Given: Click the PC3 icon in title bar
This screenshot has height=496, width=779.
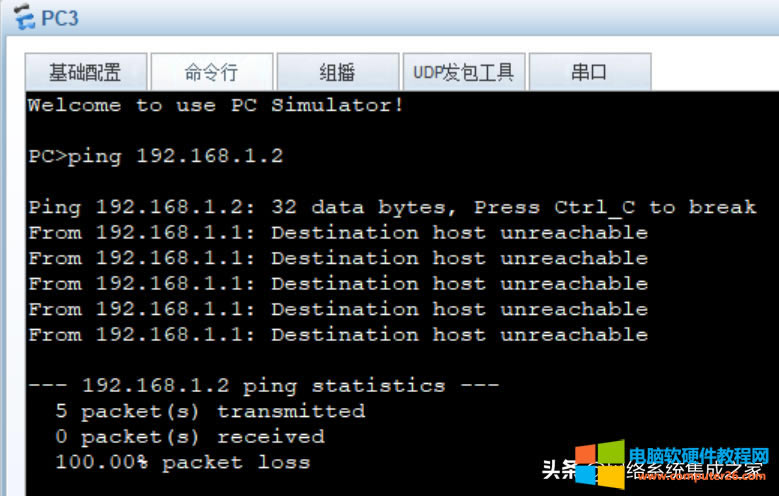Looking at the screenshot, I should click(19, 17).
